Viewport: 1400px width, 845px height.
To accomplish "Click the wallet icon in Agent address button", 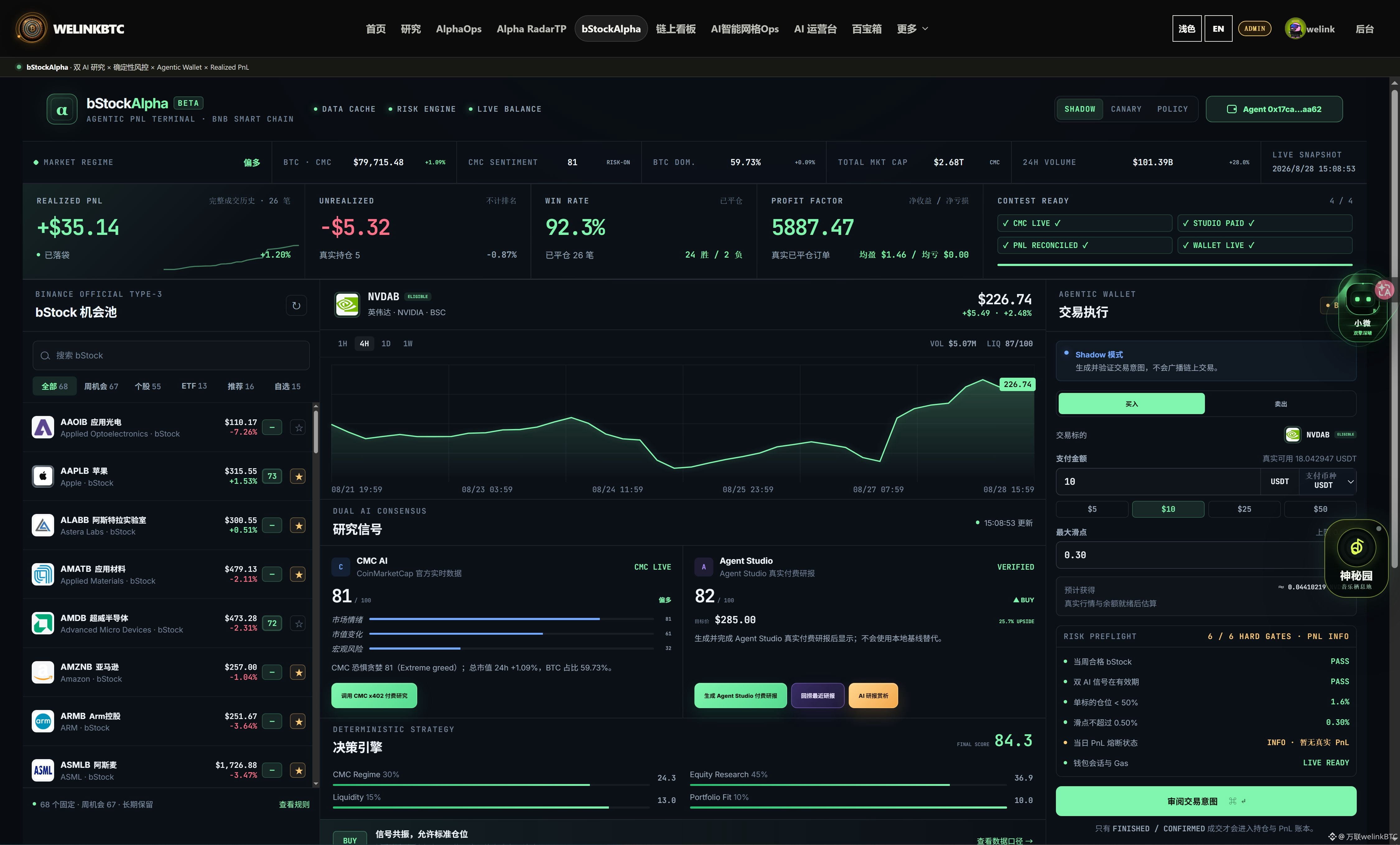I will (1232, 109).
